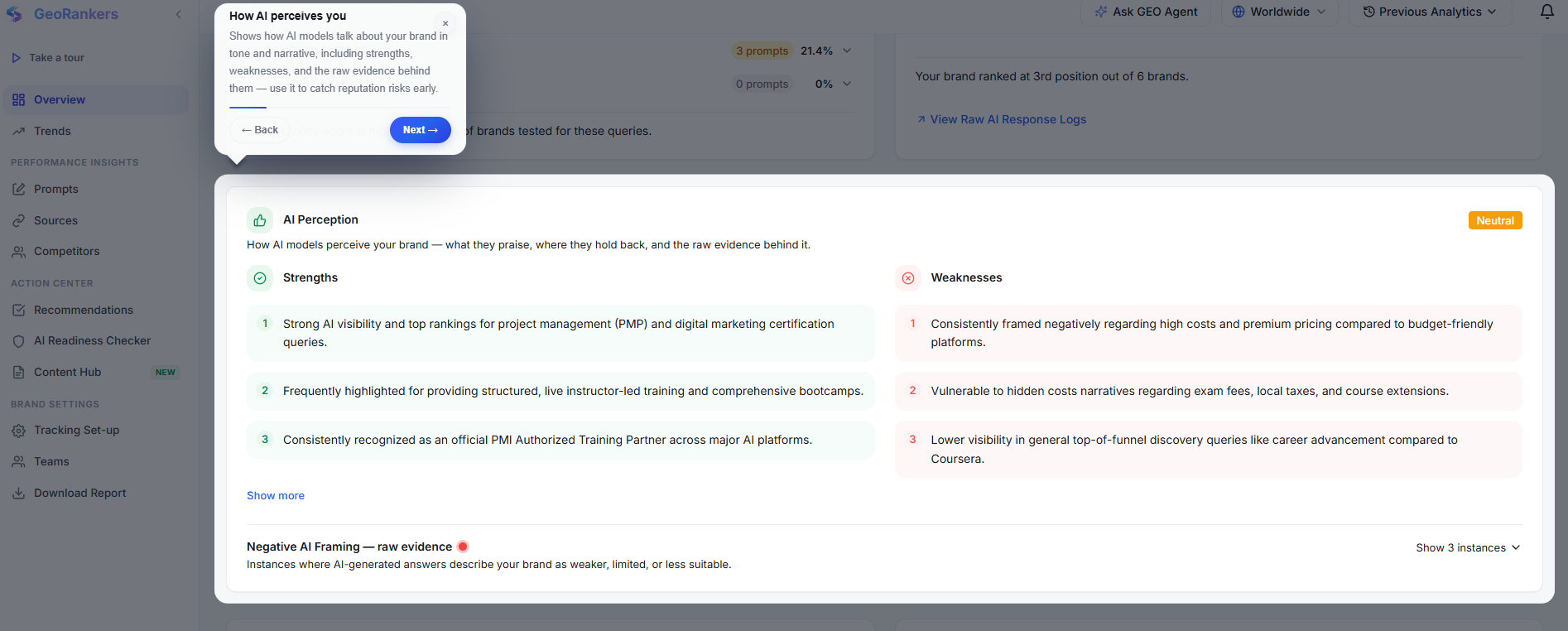
Task: Click the AI Perception thumbs-up icon
Action: (260, 220)
